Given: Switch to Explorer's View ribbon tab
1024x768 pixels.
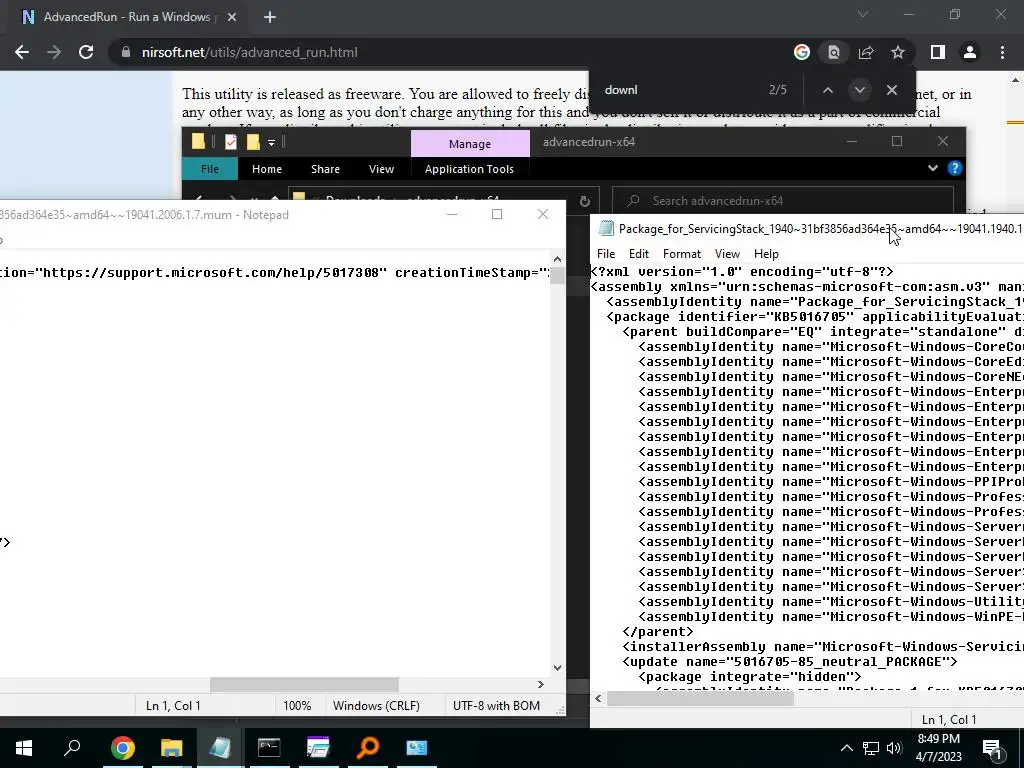Looking at the screenshot, I should [381, 168].
